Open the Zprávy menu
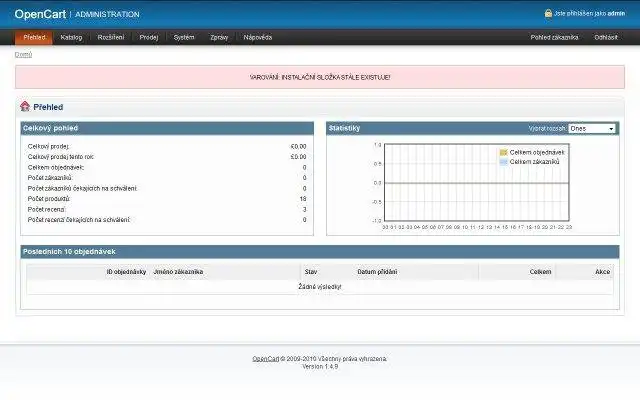 (x=219, y=37)
